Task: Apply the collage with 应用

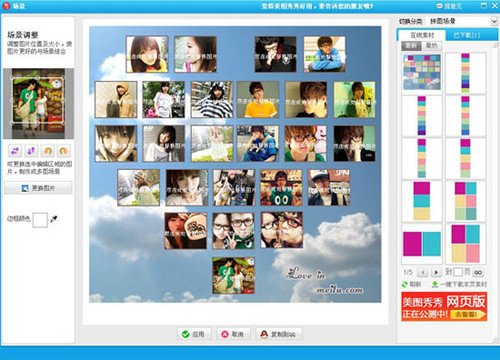Action: (x=194, y=334)
